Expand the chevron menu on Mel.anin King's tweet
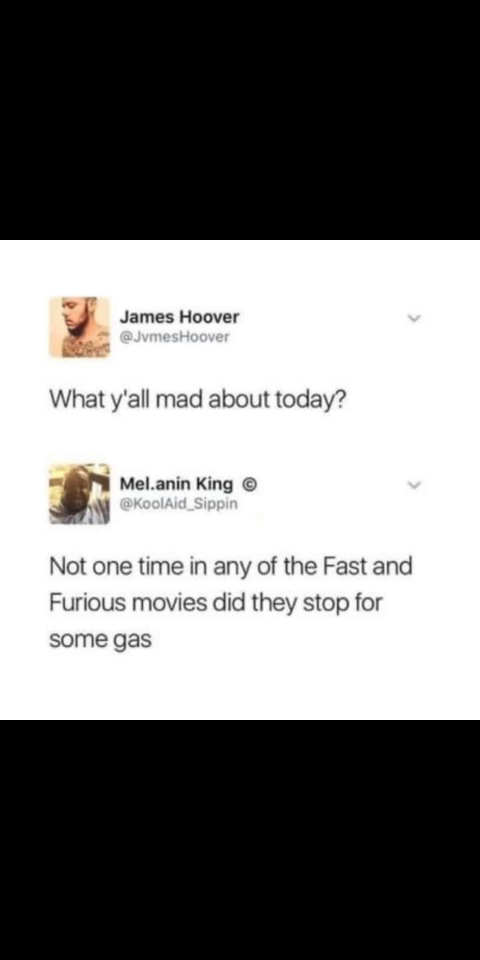The height and width of the screenshot is (960, 480). point(416,486)
